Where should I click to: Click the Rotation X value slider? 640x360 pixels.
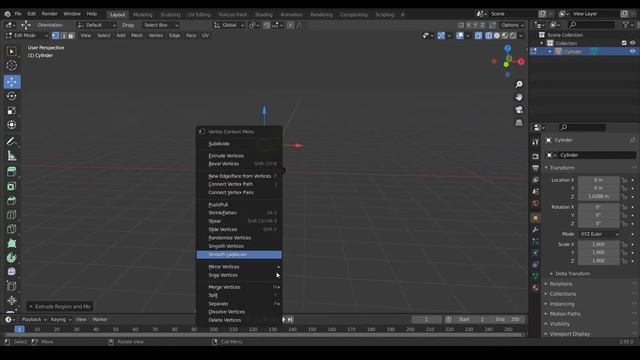598,207
